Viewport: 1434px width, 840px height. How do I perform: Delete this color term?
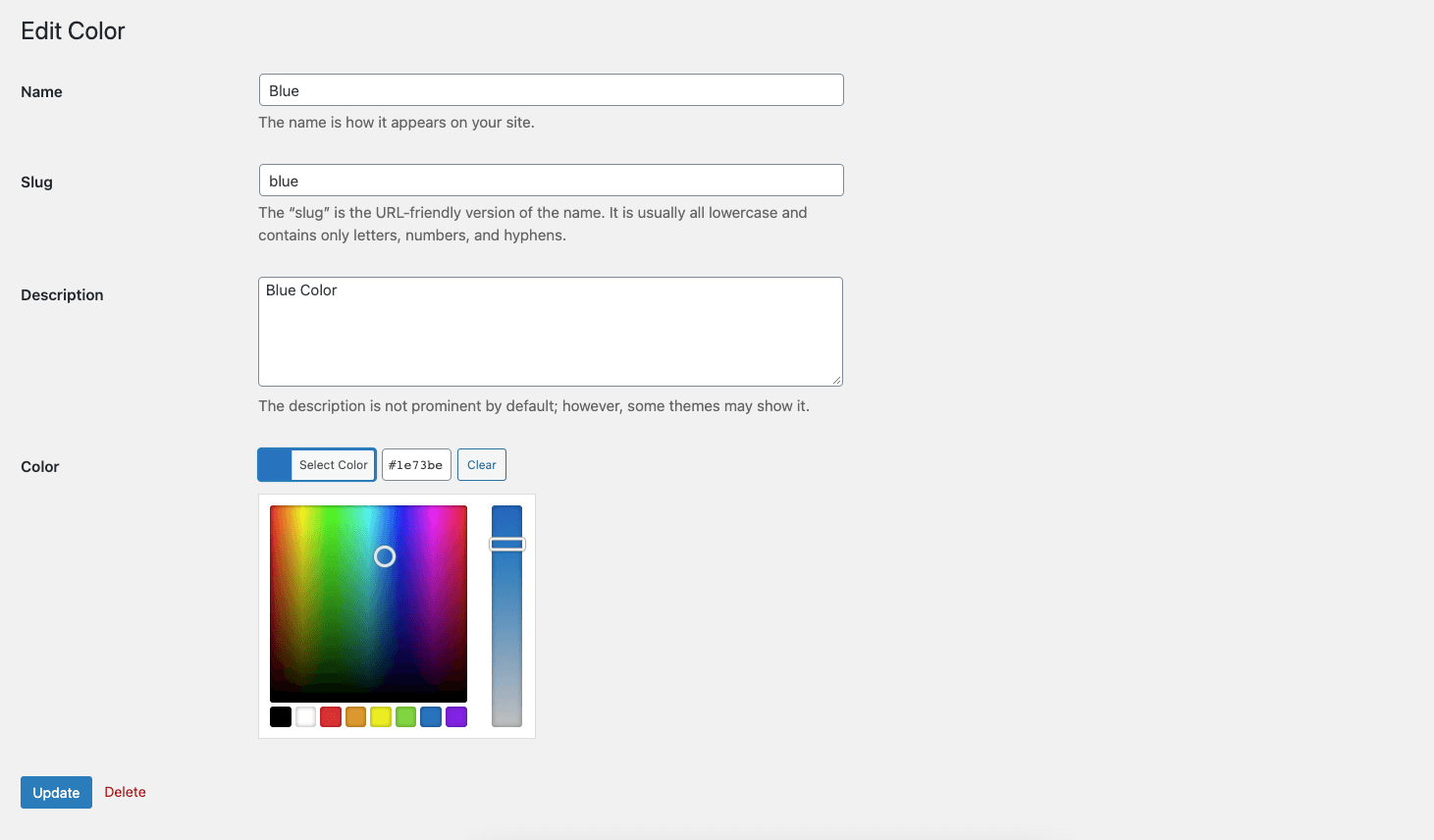[x=125, y=792]
